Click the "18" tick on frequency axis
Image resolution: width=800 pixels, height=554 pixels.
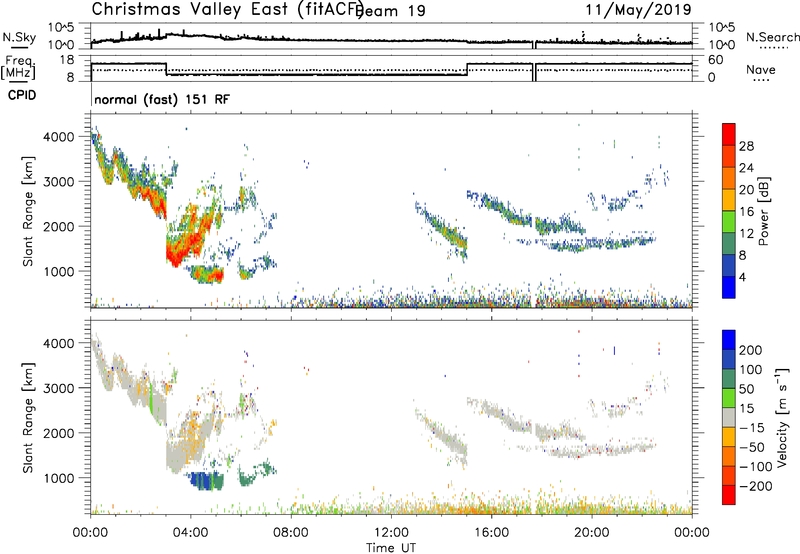(x=67, y=60)
